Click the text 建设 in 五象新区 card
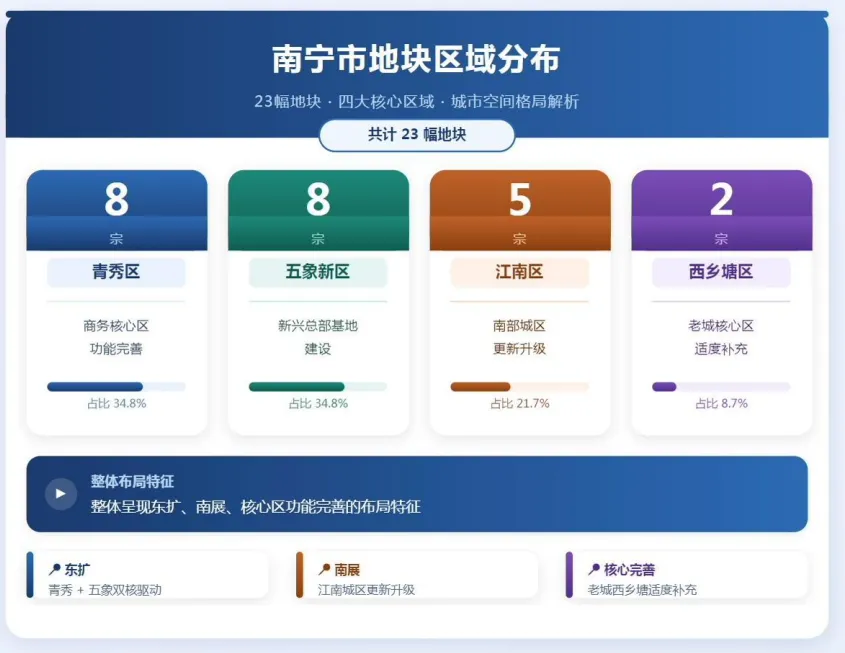845x653 pixels. pos(318,349)
